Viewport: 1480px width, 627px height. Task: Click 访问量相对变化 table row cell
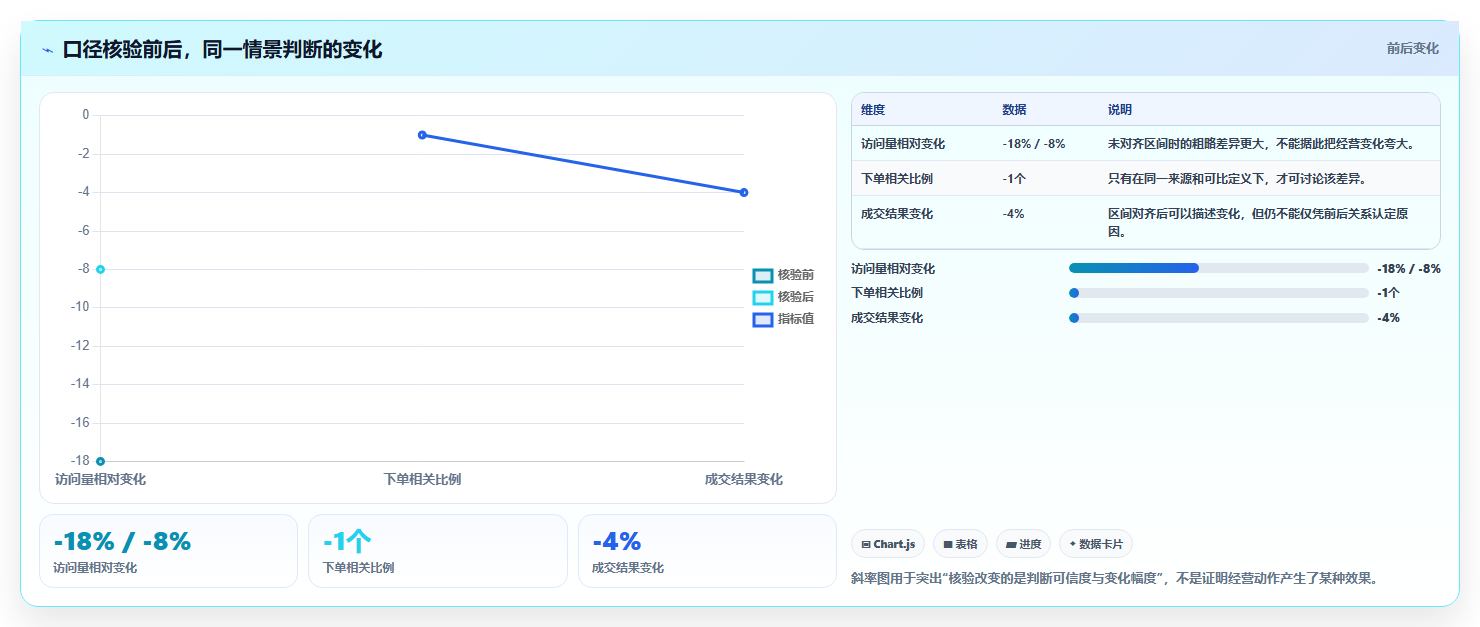[903, 144]
